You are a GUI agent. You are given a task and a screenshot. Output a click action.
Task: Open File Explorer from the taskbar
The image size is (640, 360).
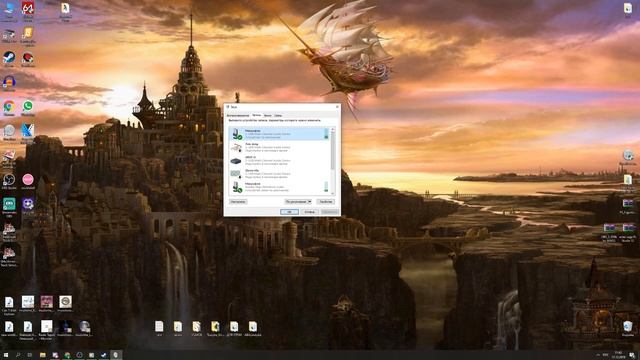[x=42, y=355]
